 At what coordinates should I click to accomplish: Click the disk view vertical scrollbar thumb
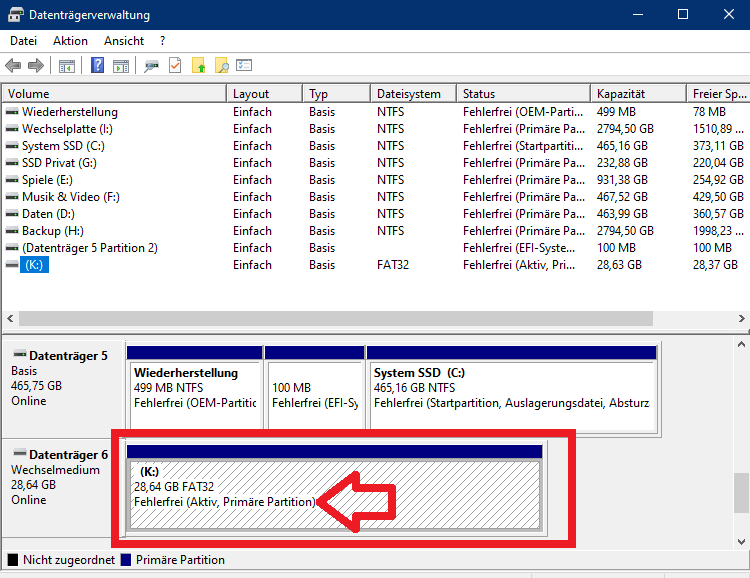pyautogui.click(x=741, y=493)
